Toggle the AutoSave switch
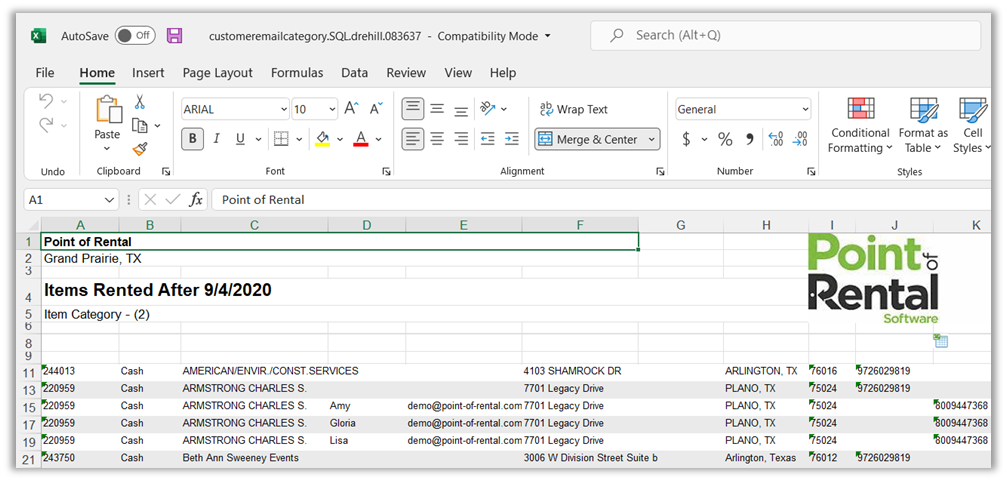The height and width of the screenshot is (481, 1007). [135, 36]
